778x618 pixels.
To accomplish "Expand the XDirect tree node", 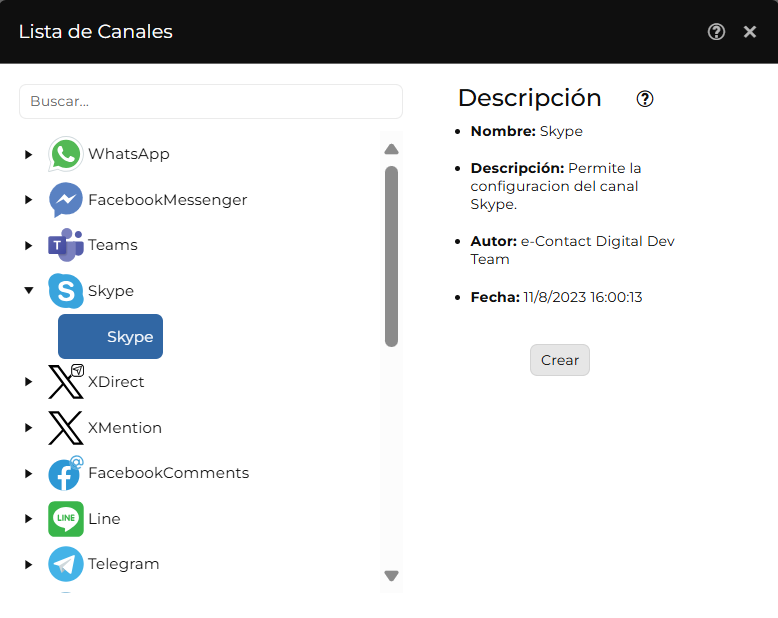I will point(28,382).
